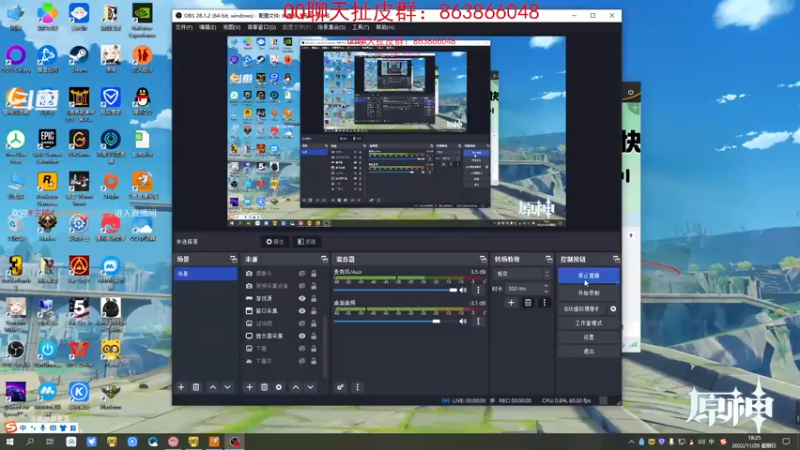Delete the selected scene with trash icon
Image resolution: width=800 pixels, height=450 pixels.
pos(196,387)
